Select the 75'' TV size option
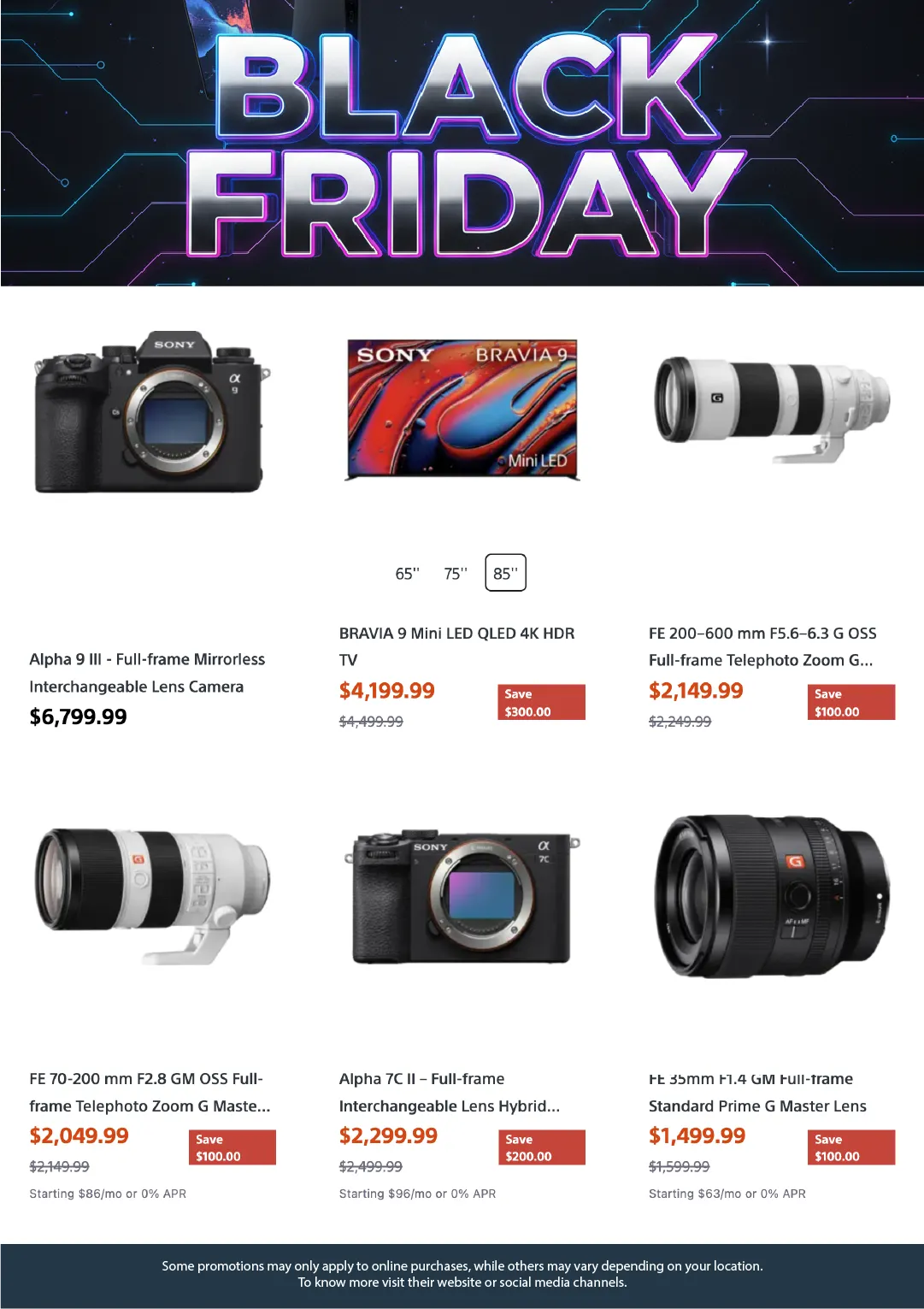 [x=456, y=574]
